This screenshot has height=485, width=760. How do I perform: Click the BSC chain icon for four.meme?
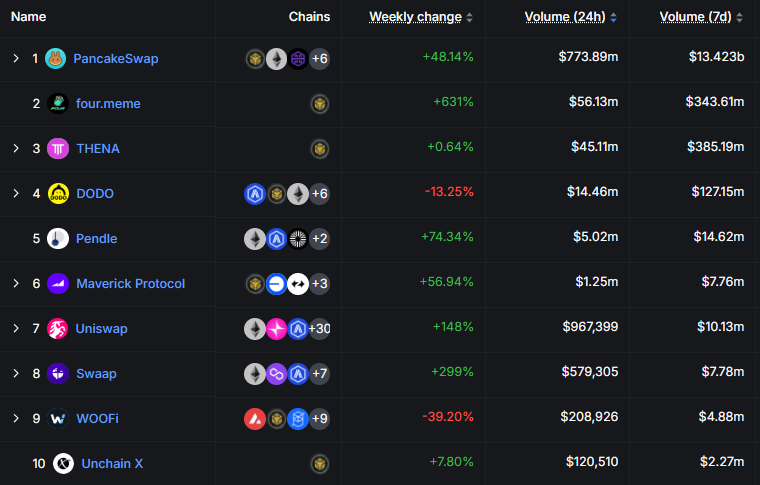point(320,104)
